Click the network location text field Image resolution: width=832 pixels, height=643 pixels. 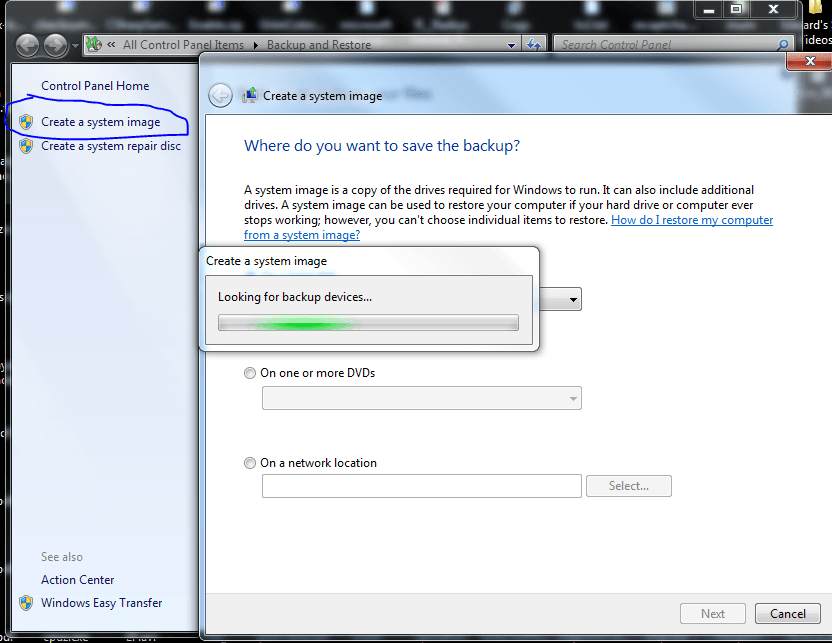click(421, 486)
